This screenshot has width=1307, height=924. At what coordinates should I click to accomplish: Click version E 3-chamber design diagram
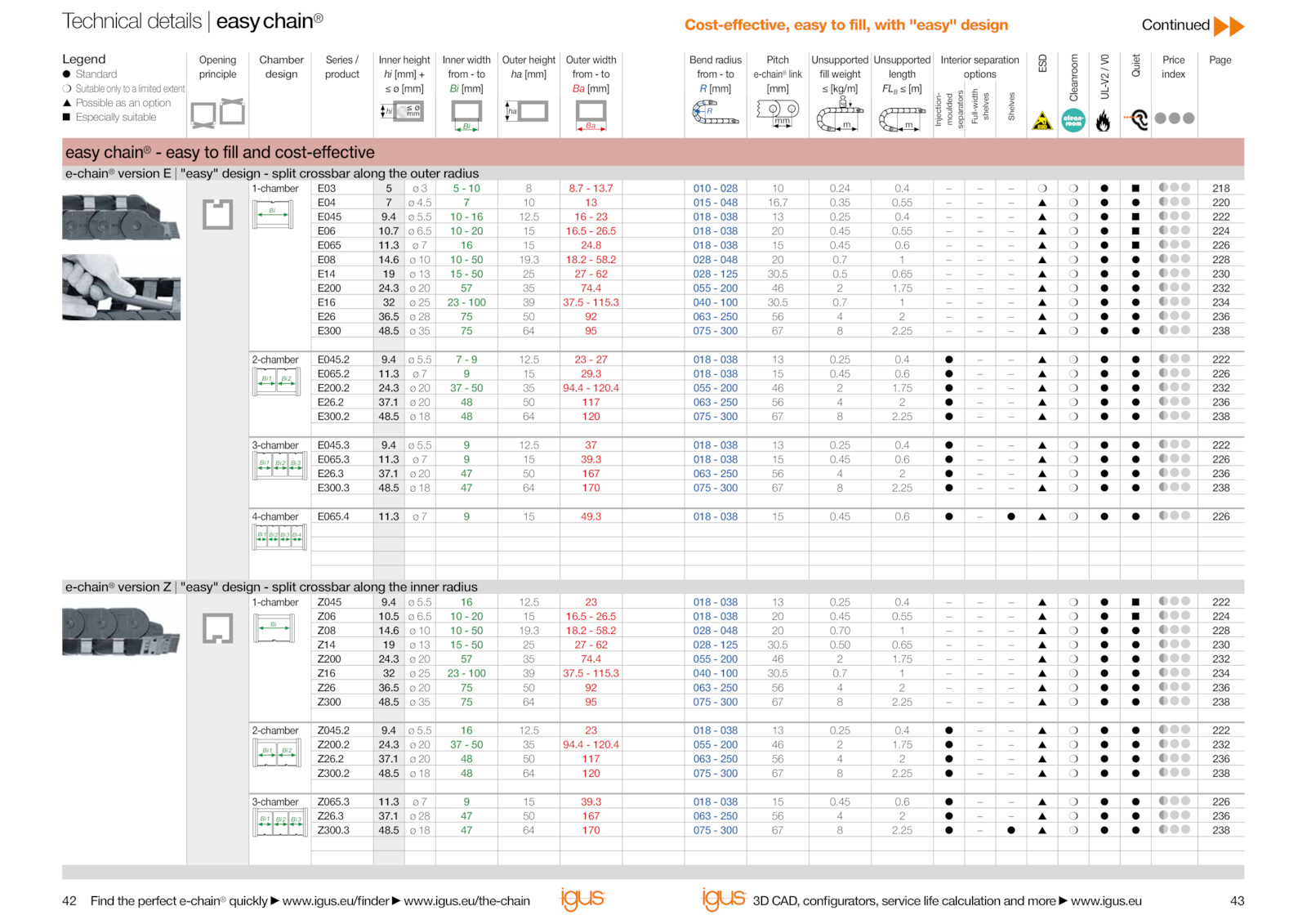coord(279,467)
